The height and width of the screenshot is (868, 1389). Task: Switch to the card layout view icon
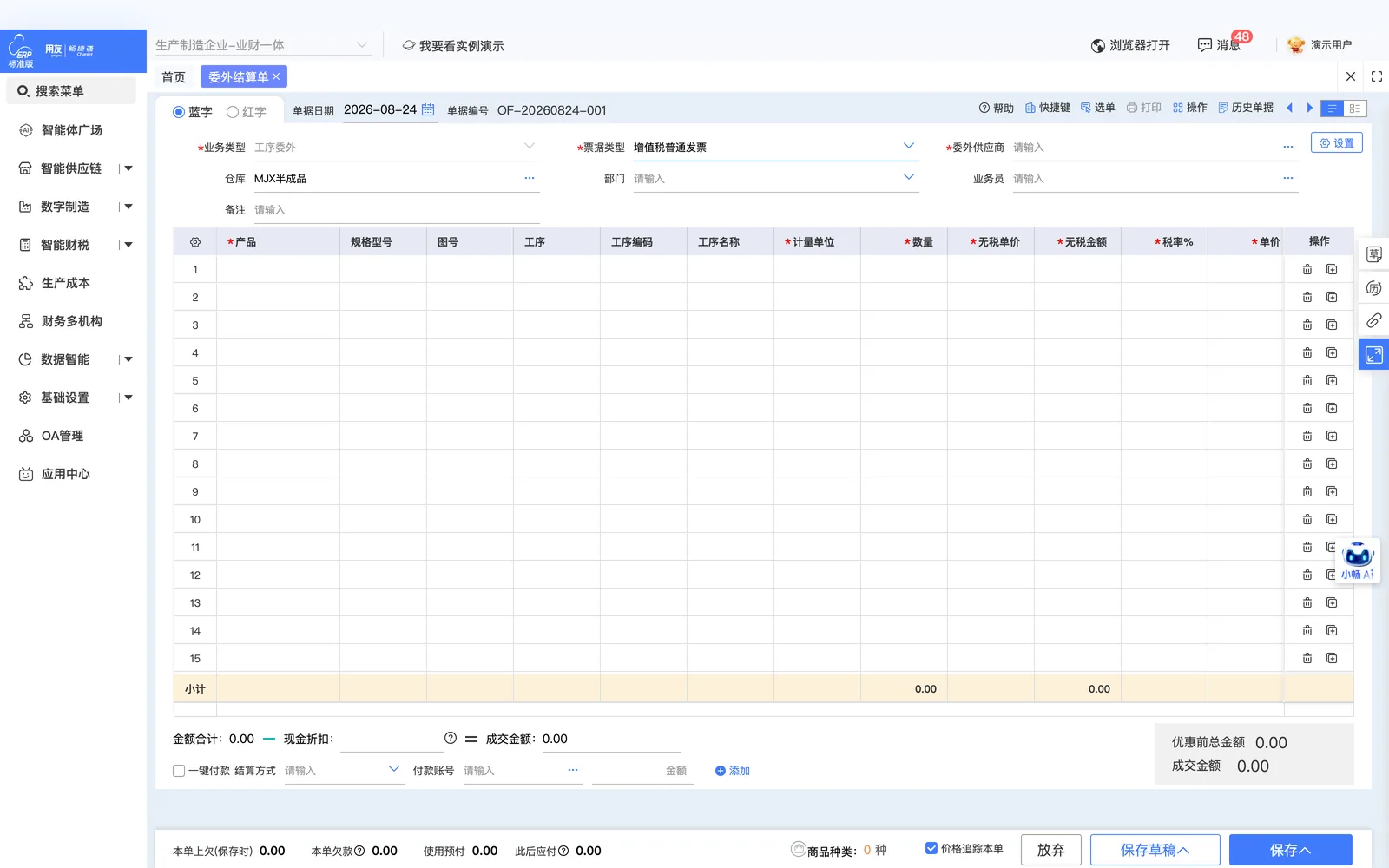1355,108
